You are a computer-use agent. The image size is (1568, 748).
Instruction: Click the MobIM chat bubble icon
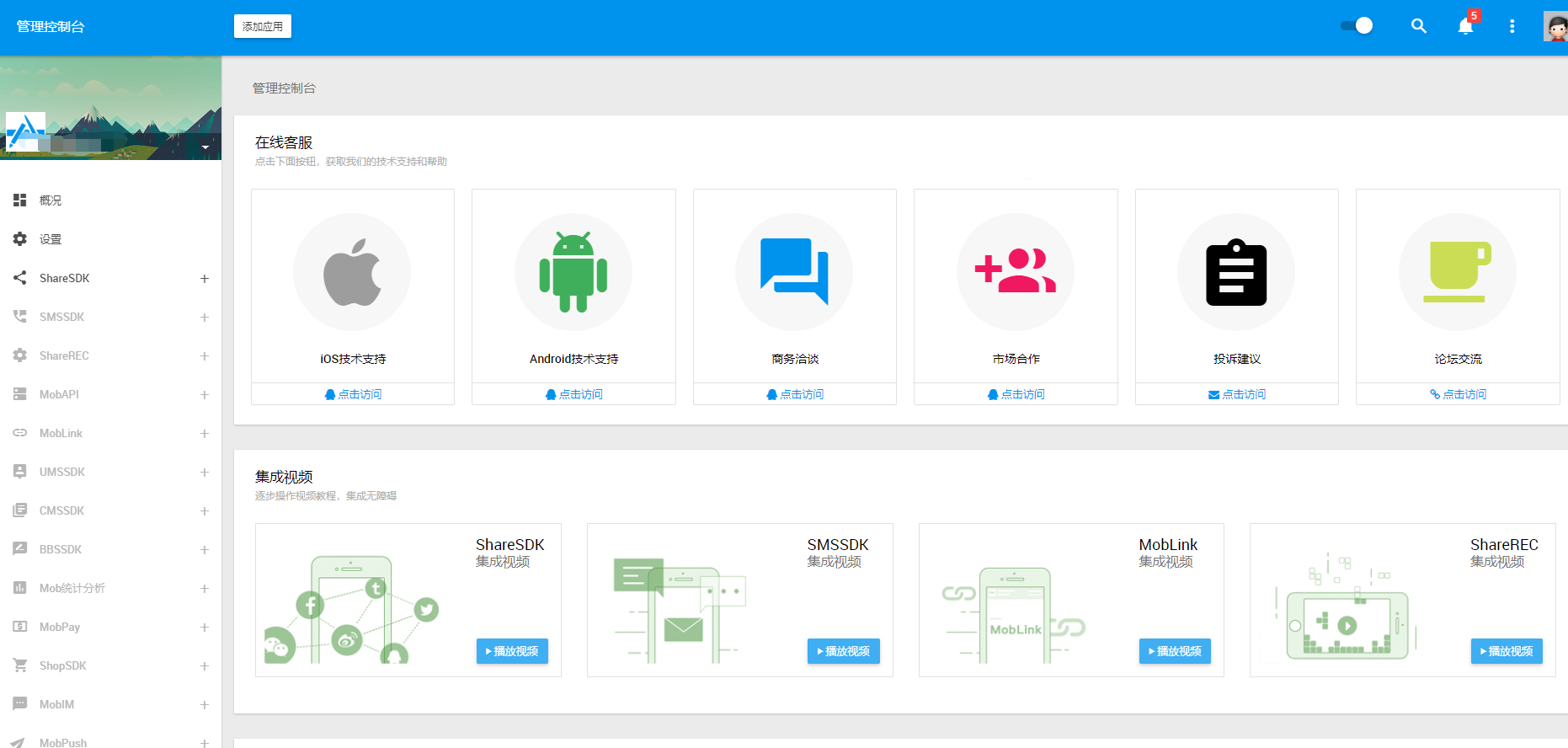coord(20,703)
